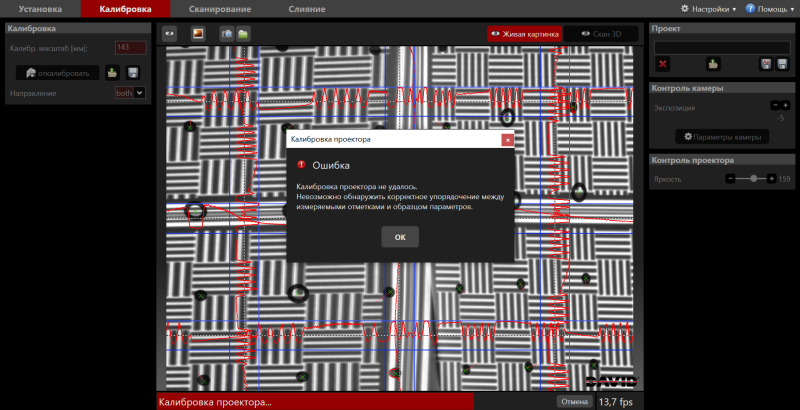
Task: Click rightmost save icon in Проект panel
Action: click(783, 64)
